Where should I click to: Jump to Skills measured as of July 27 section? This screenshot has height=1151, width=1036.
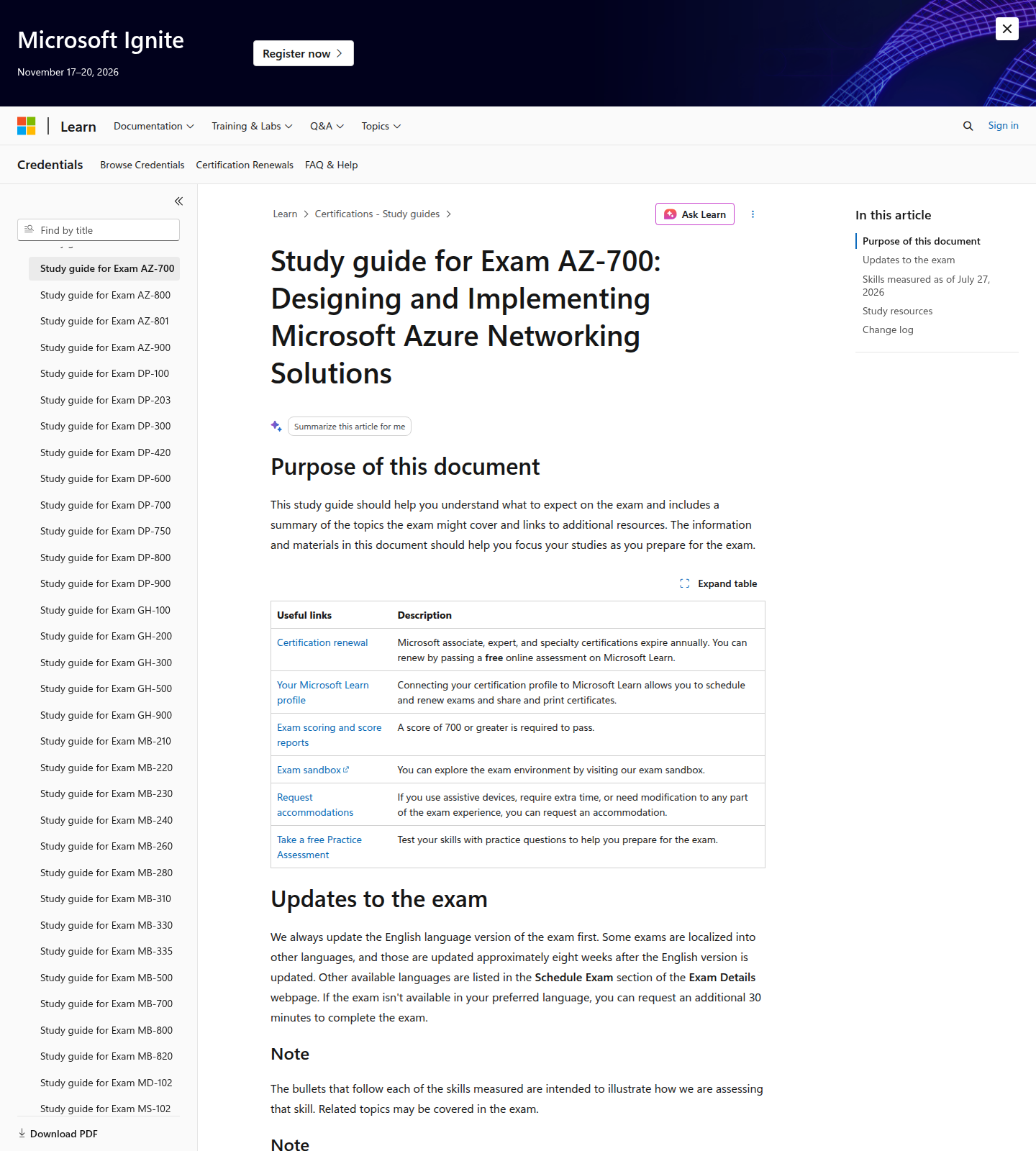[x=926, y=286]
